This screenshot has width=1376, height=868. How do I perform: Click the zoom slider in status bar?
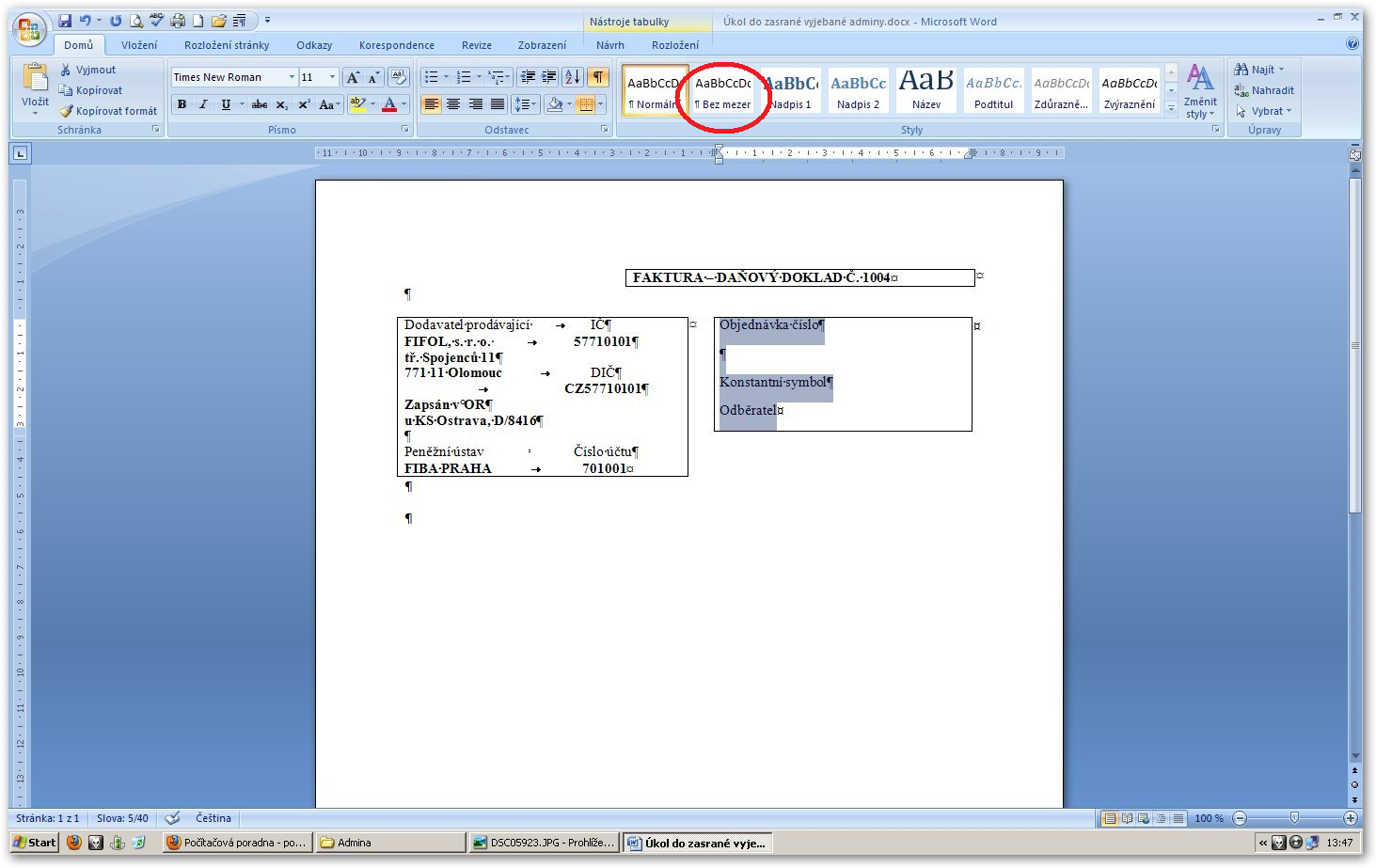pos(1294,818)
